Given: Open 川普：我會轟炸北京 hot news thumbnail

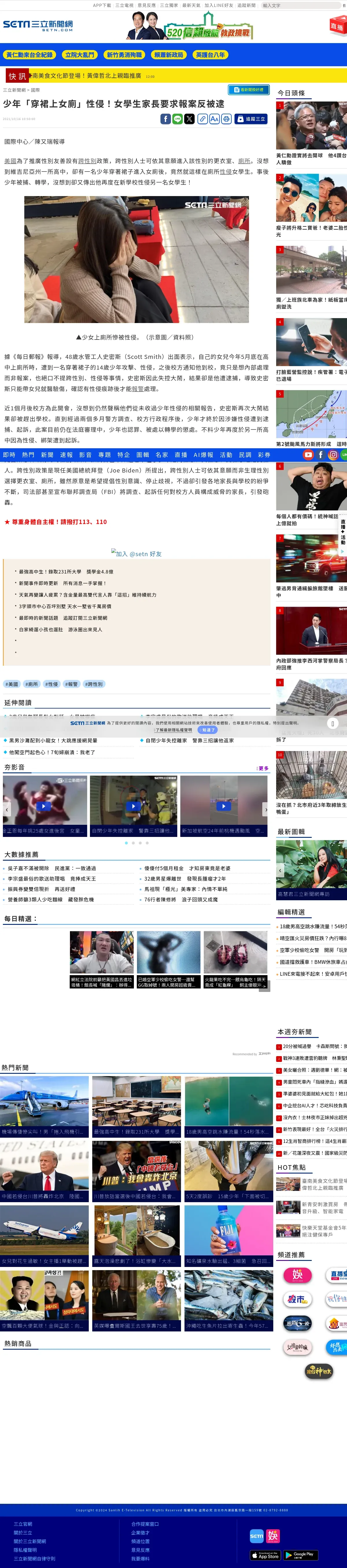Looking at the screenshot, I should [x=136, y=1171].
